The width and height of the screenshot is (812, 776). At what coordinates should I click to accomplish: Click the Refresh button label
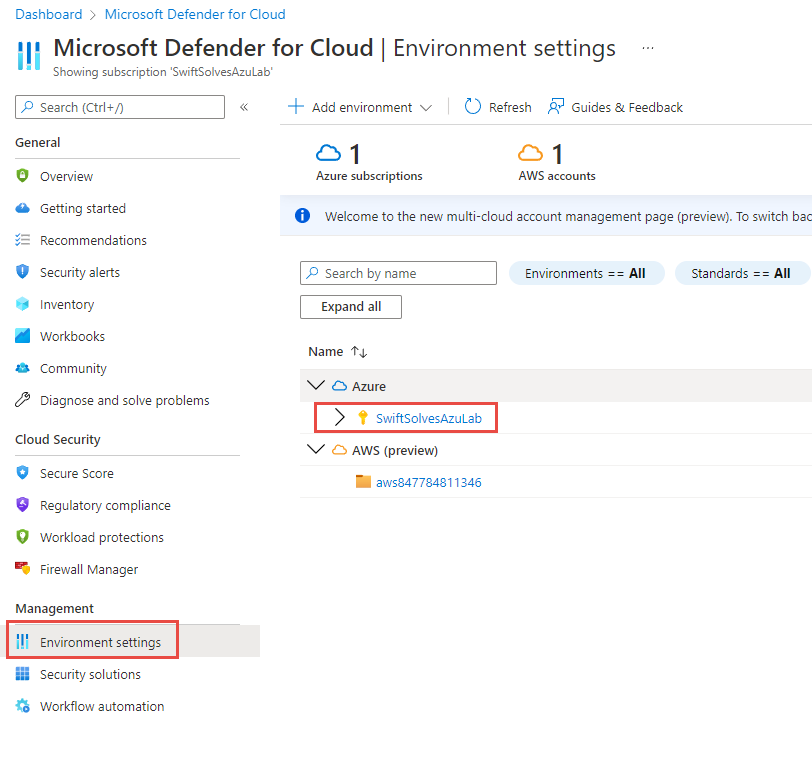510,107
